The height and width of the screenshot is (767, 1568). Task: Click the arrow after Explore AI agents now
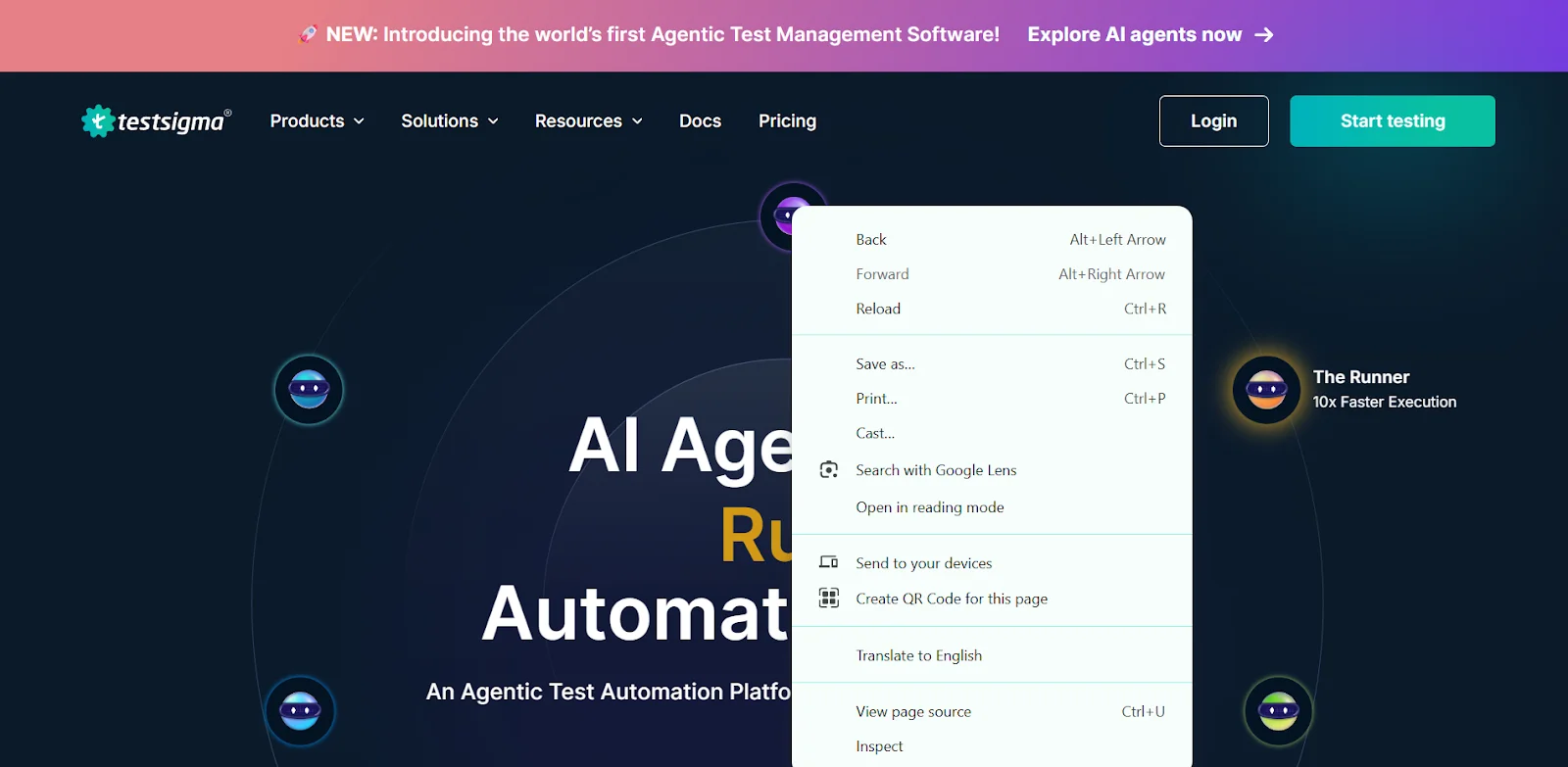(1264, 34)
